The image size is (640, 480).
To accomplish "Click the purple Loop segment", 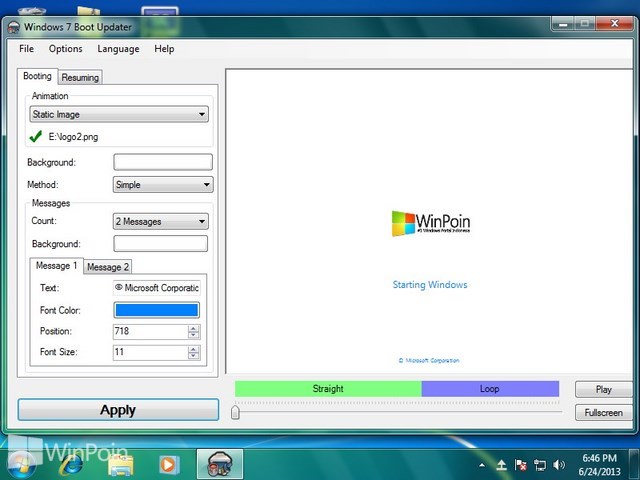I will 490,389.
